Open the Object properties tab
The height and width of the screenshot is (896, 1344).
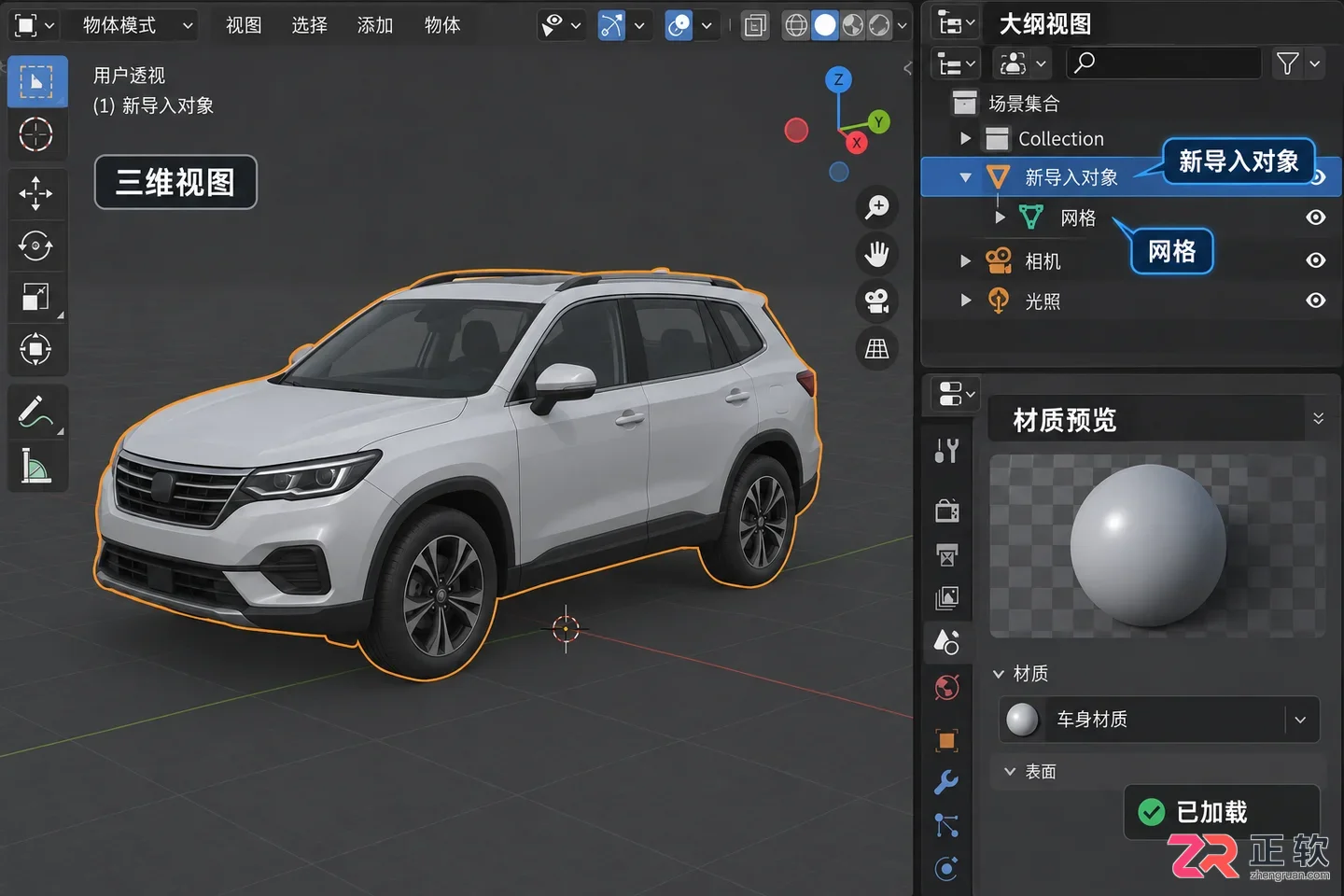tap(946, 740)
